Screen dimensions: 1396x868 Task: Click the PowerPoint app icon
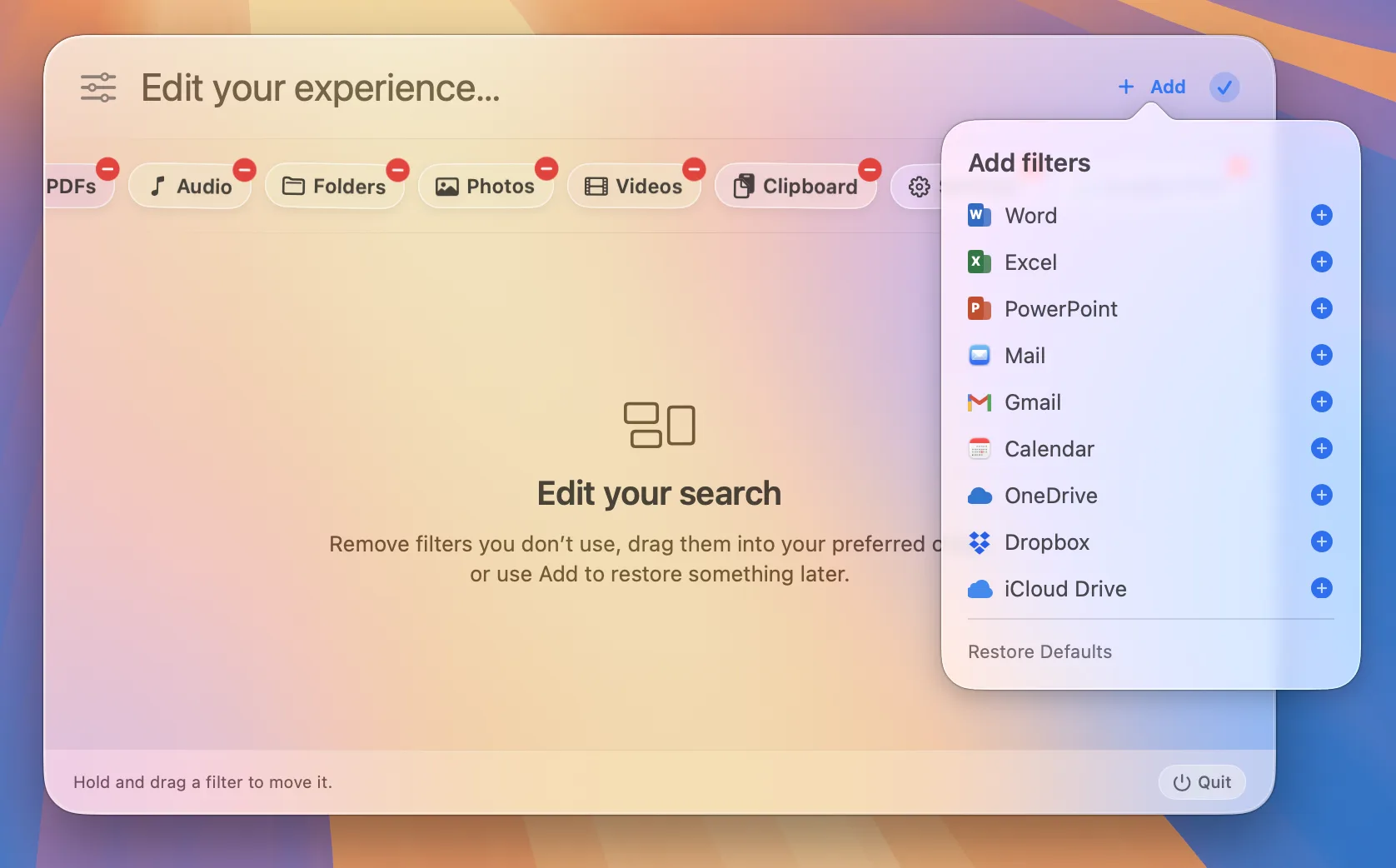tap(980, 308)
